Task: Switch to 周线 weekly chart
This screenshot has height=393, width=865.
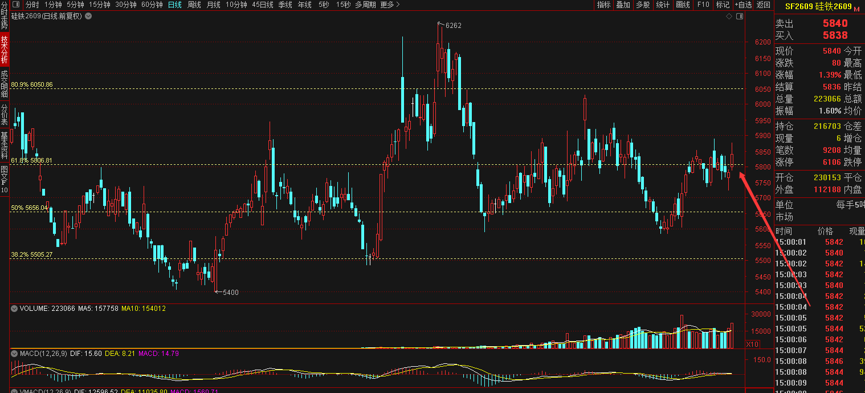Action: coord(194,4)
